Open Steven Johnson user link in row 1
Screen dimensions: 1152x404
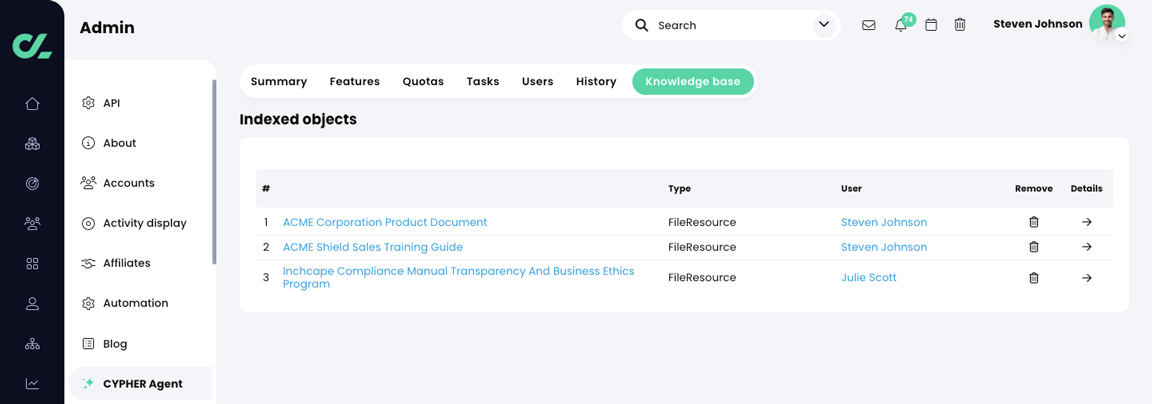(x=884, y=222)
